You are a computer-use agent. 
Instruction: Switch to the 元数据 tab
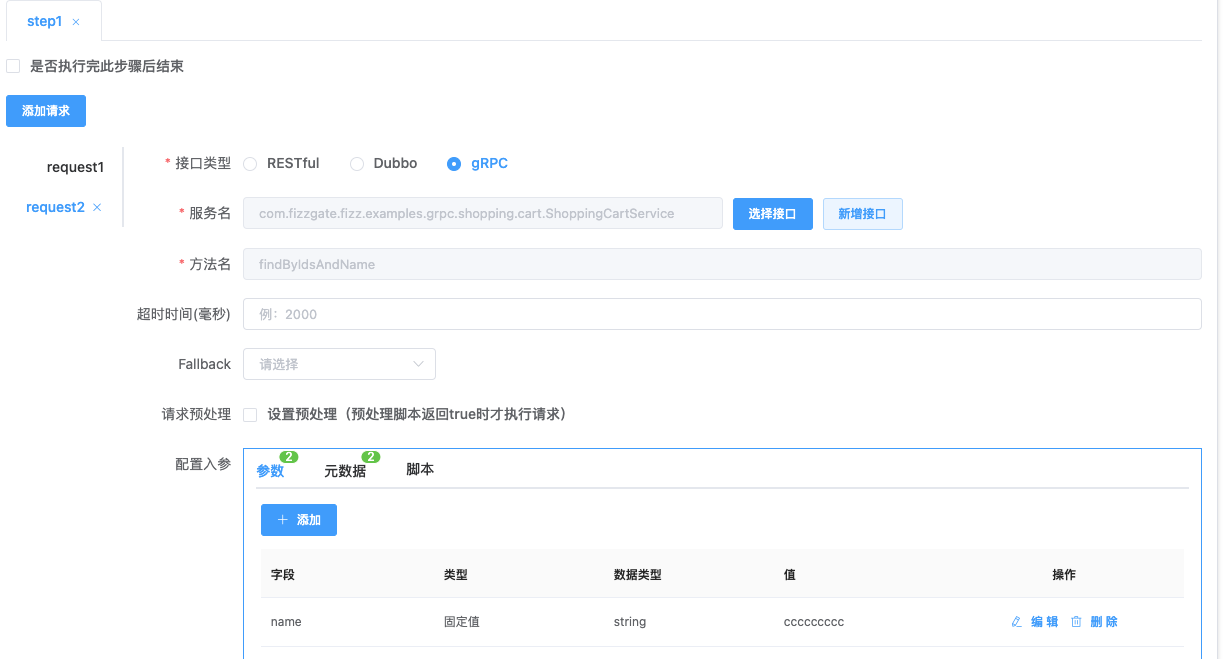point(345,470)
